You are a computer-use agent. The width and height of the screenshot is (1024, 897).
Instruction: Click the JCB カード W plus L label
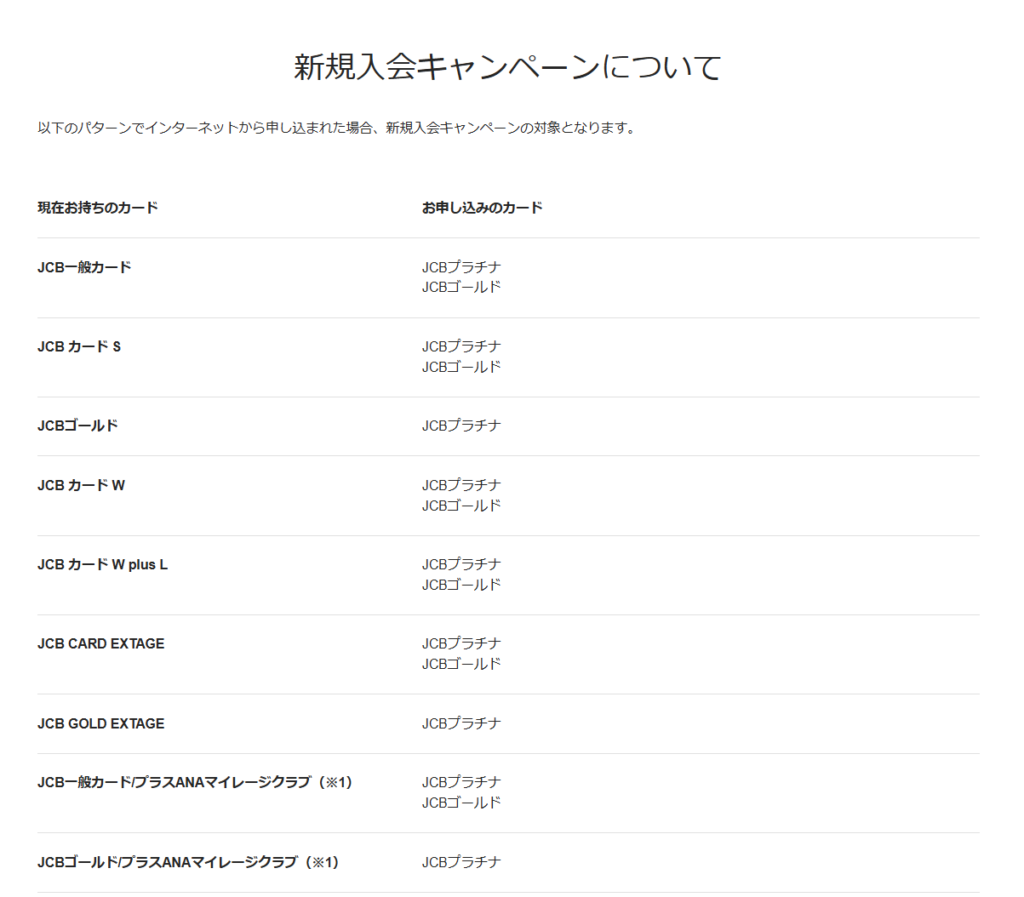tap(102, 564)
